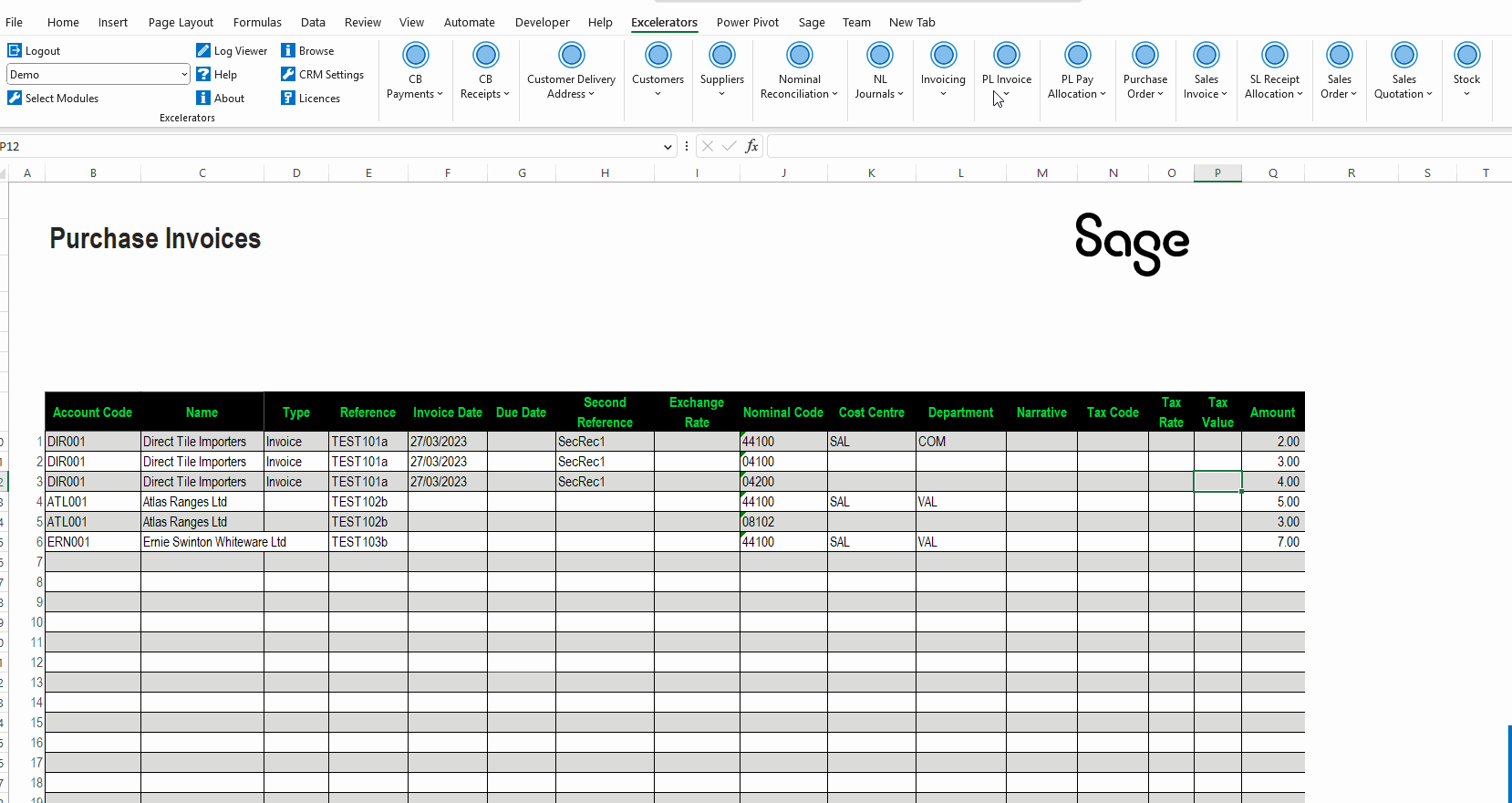Select column B header
Screen dimensions: 1512x803
coord(93,172)
